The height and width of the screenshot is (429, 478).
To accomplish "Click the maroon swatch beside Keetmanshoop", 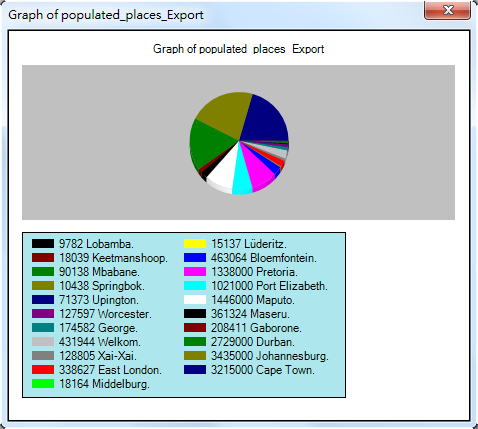I will [43, 258].
